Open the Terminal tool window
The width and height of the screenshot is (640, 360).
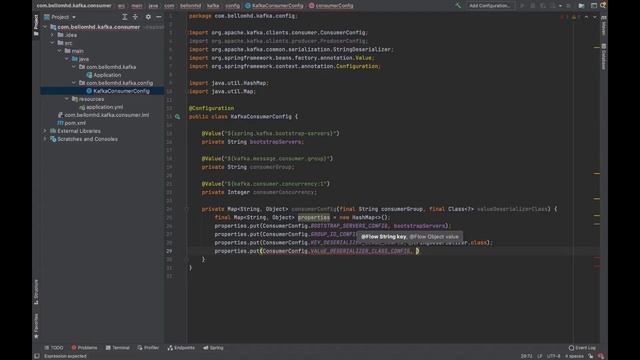pyautogui.click(x=118, y=348)
